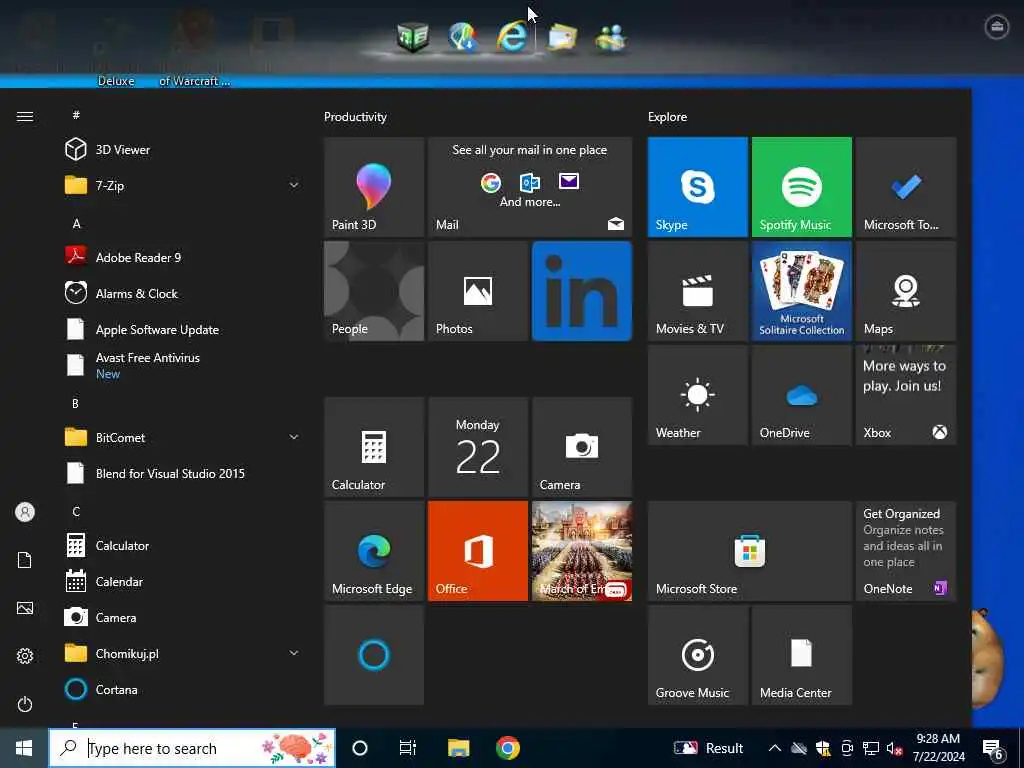The image size is (1024, 768).
Task: Open Calendar from app list
Action: pyautogui.click(x=183, y=581)
